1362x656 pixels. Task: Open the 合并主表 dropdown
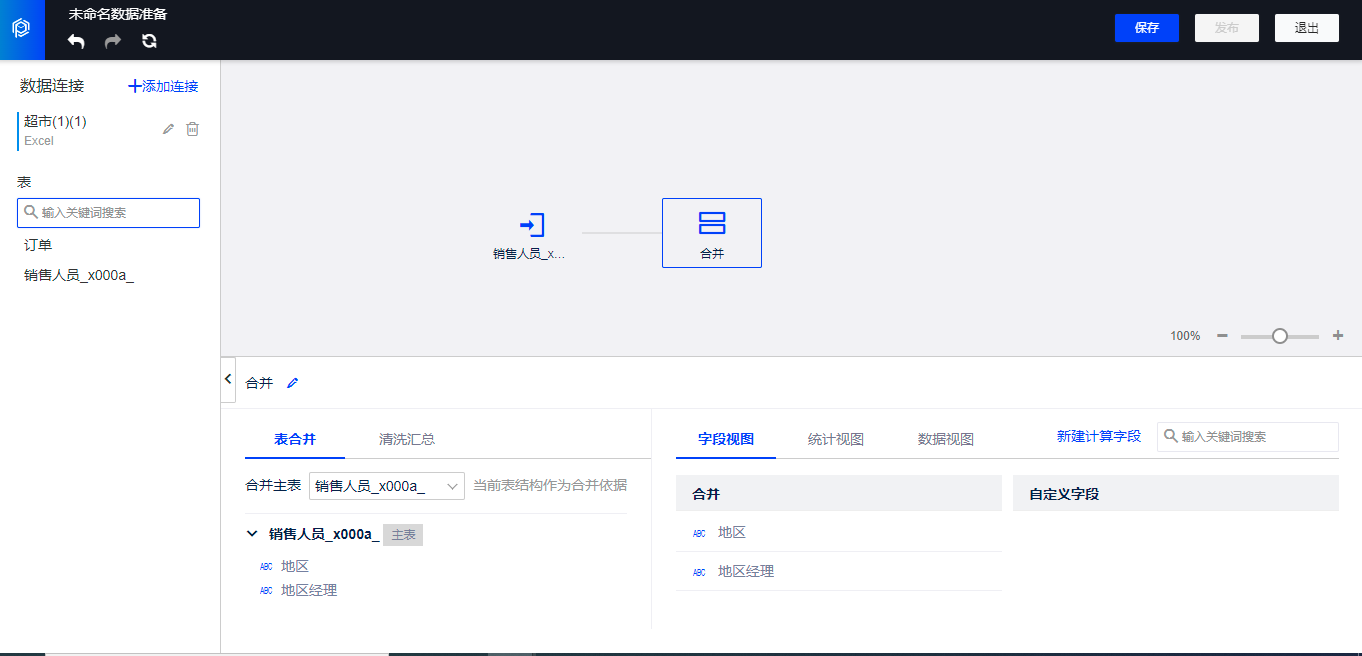point(387,486)
